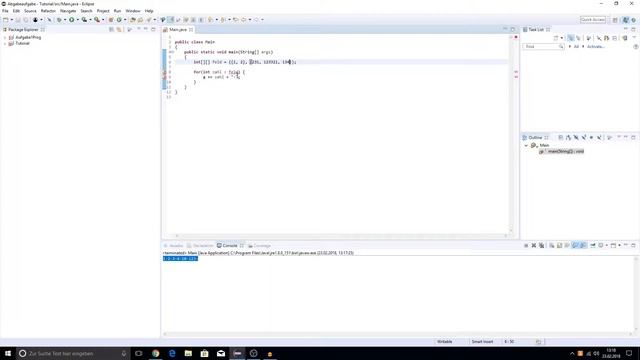Open the Window menu
The height and width of the screenshot is (360, 640).
tap(133, 11)
